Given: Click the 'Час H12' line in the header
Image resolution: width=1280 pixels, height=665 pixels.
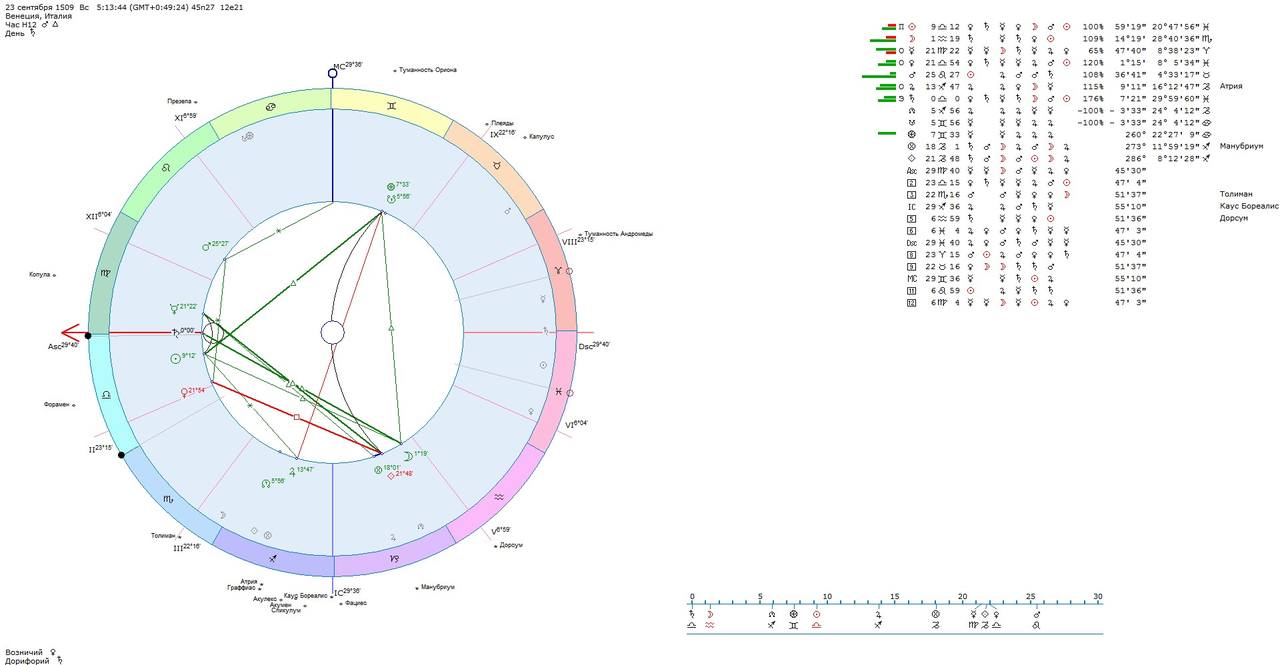Looking at the screenshot, I should pos(32,25).
